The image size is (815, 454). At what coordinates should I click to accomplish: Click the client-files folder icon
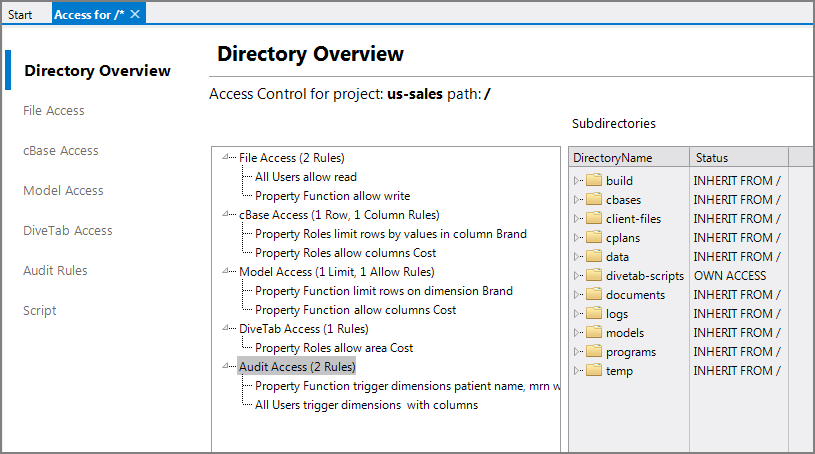tap(594, 218)
